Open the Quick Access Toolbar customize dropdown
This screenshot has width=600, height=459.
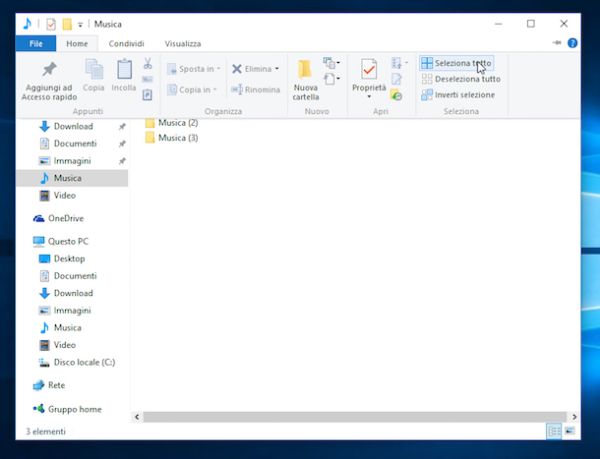[79, 23]
